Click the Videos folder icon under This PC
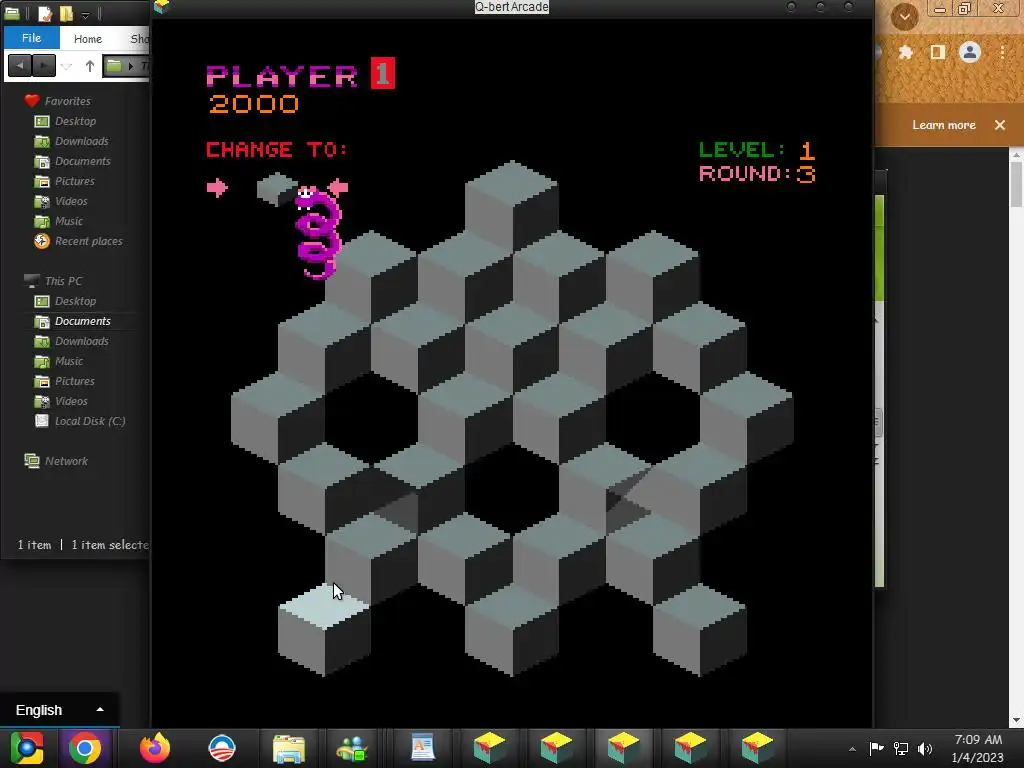1024x768 pixels. coord(42,402)
